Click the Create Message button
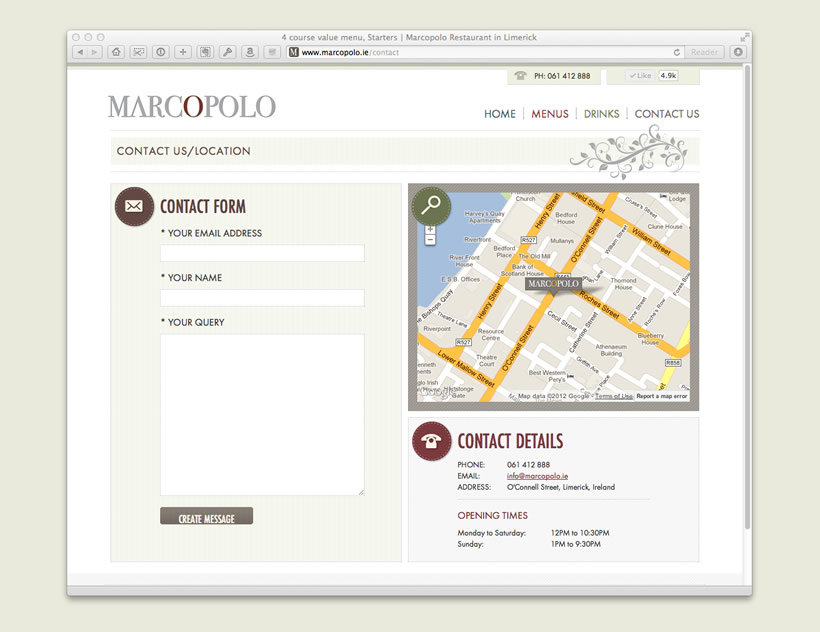 tap(207, 516)
